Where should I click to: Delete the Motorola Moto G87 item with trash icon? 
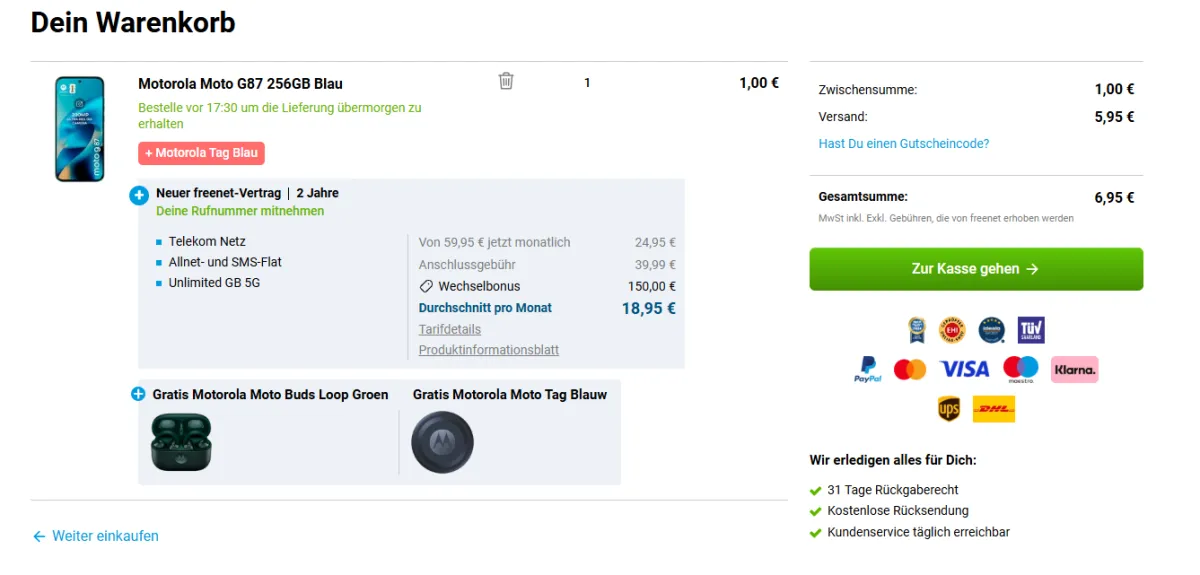[506, 81]
